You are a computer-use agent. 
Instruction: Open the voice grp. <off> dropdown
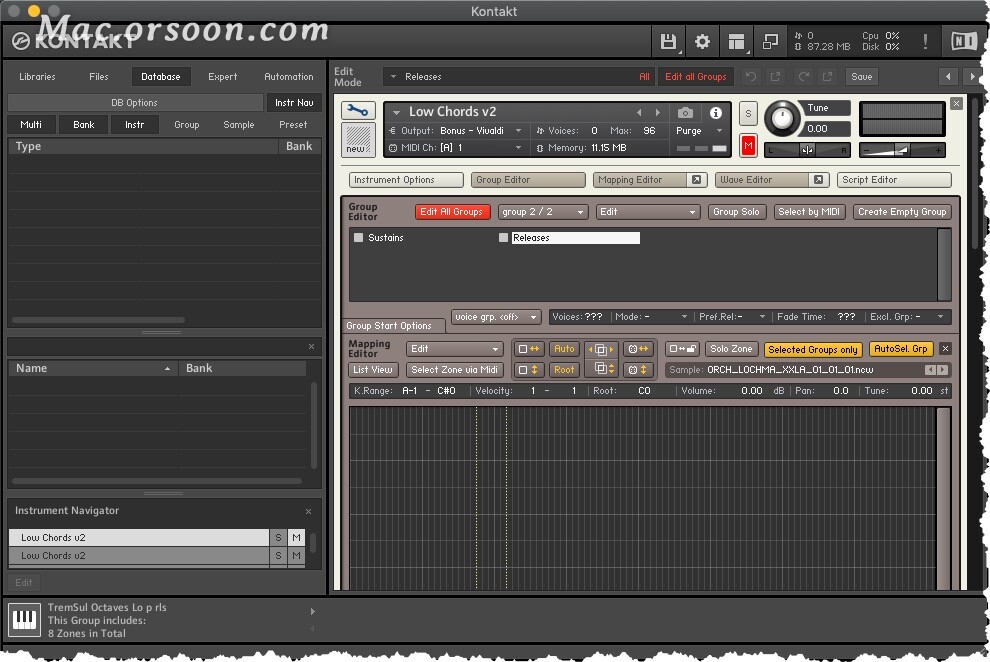(496, 317)
